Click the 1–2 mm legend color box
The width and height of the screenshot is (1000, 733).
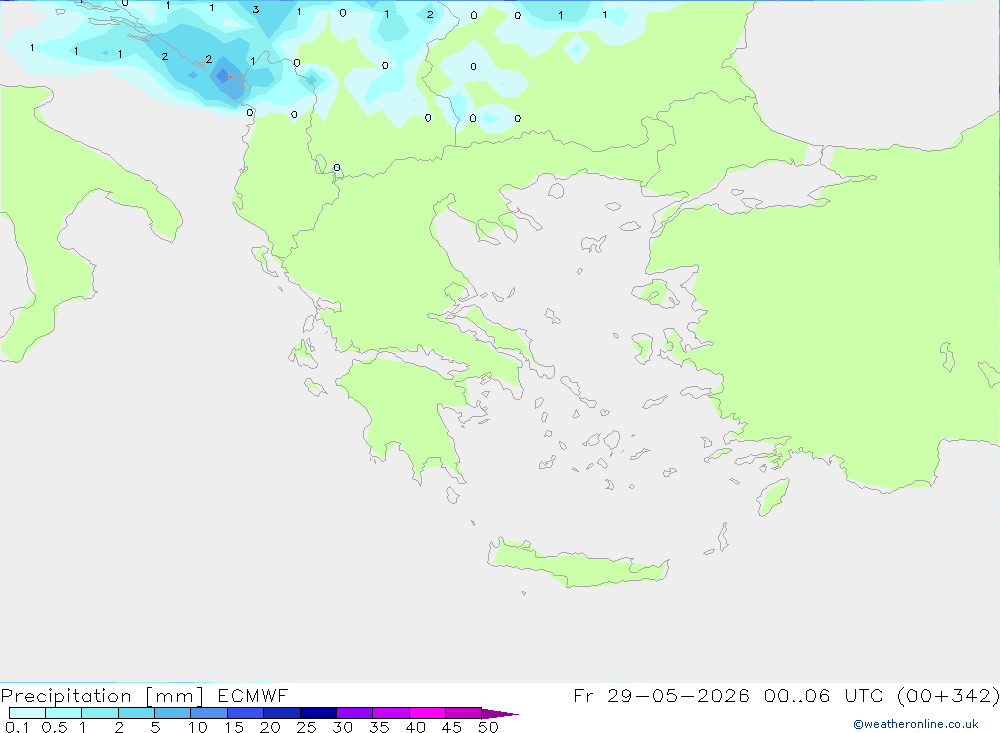[100, 713]
